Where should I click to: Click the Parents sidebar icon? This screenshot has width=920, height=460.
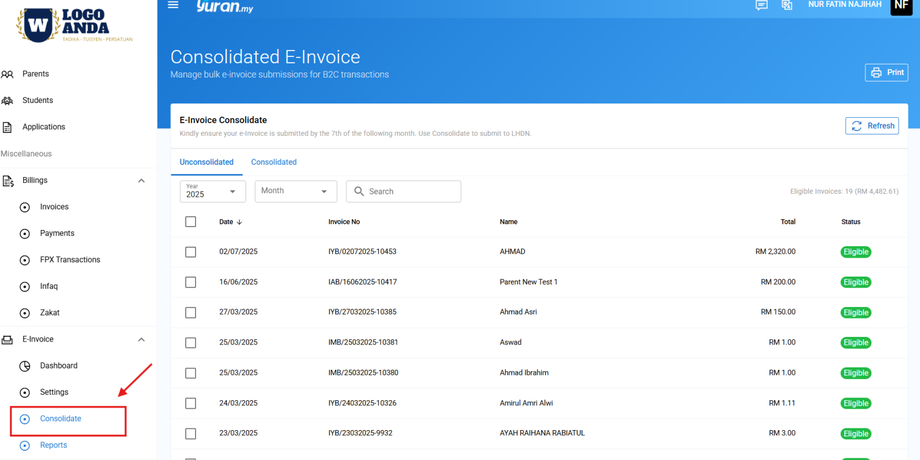point(8,74)
